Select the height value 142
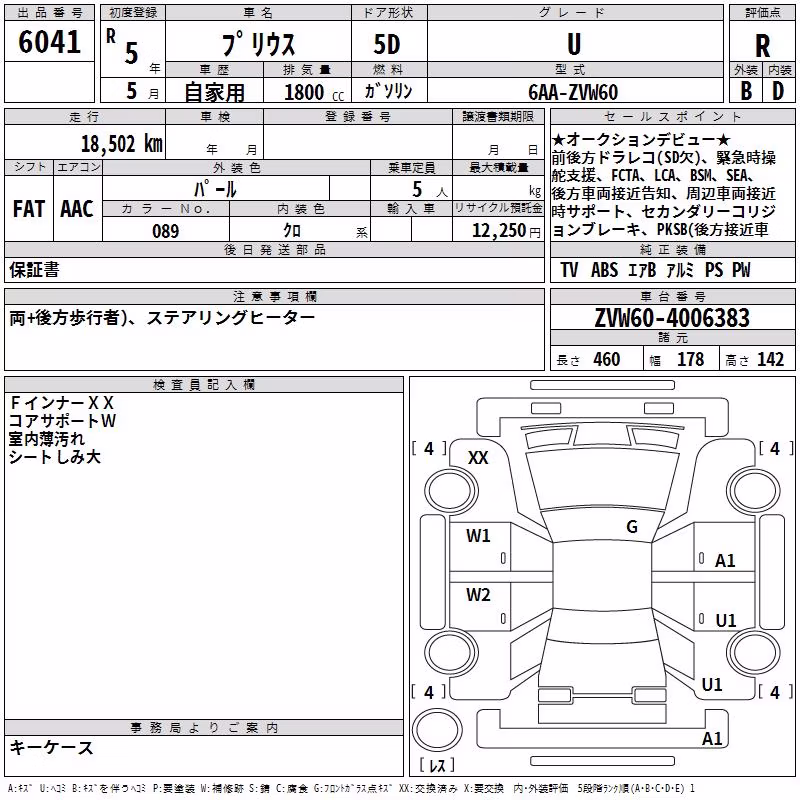 pyautogui.click(x=770, y=359)
